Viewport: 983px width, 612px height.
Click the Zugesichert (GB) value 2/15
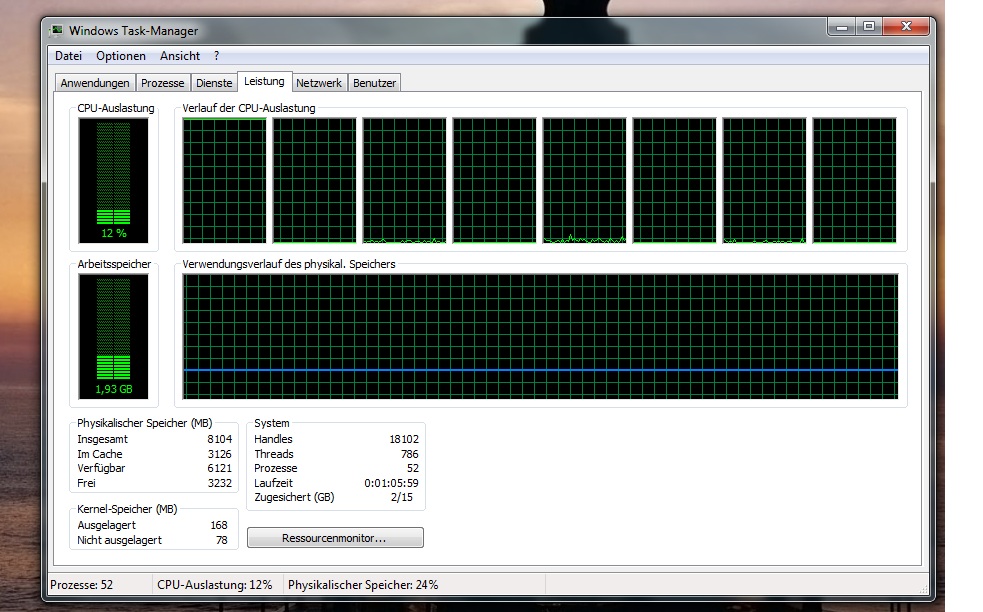(402, 497)
